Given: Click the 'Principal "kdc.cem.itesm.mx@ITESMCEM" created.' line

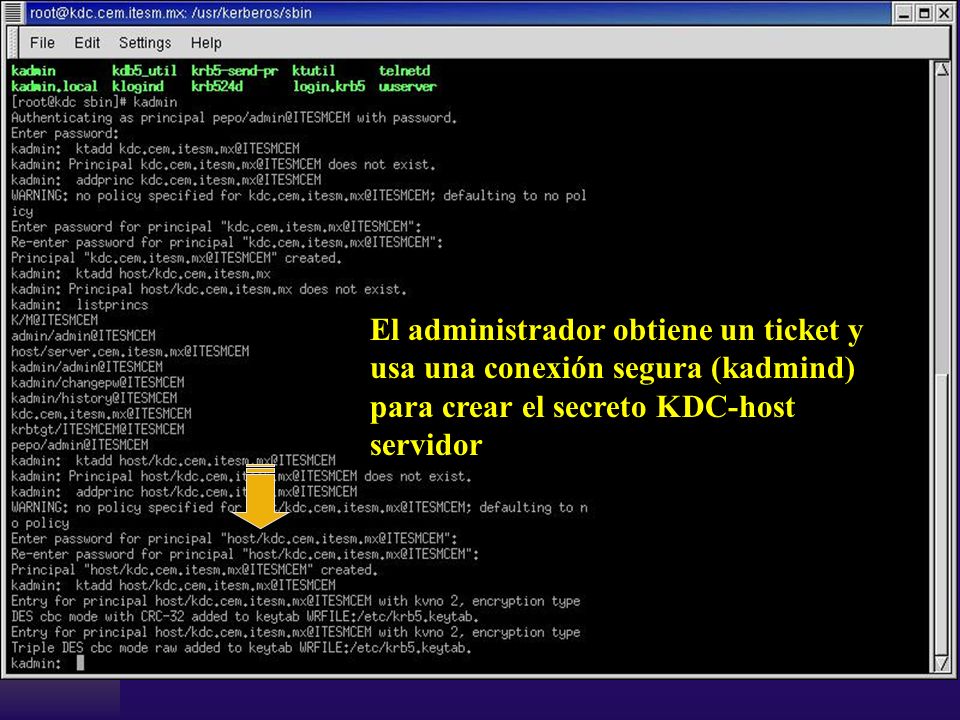Looking at the screenshot, I should (176, 258).
